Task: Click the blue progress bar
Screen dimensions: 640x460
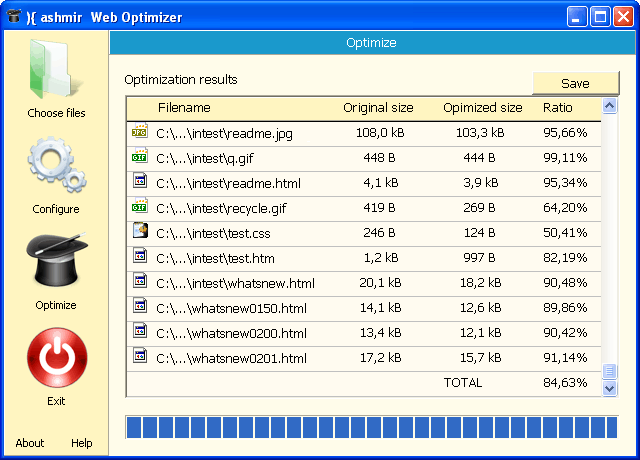Action: click(x=372, y=427)
